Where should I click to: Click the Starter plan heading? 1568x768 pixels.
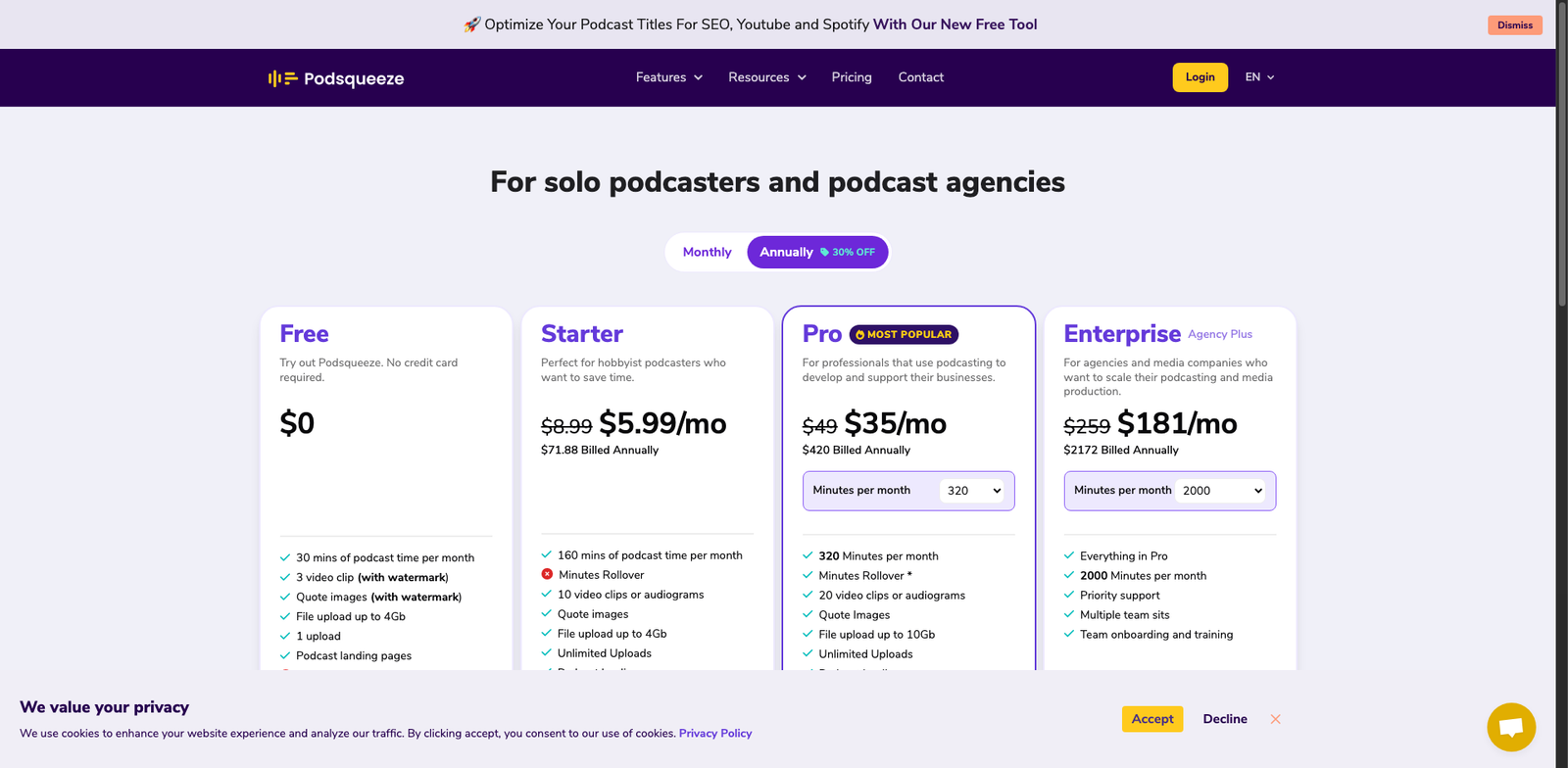[x=582, y=334]
